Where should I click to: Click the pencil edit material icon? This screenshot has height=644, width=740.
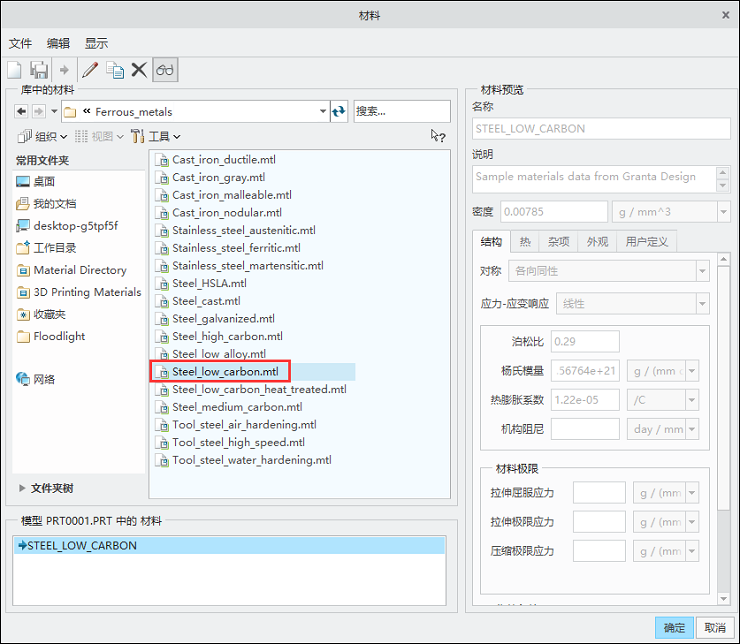[90, 70]
